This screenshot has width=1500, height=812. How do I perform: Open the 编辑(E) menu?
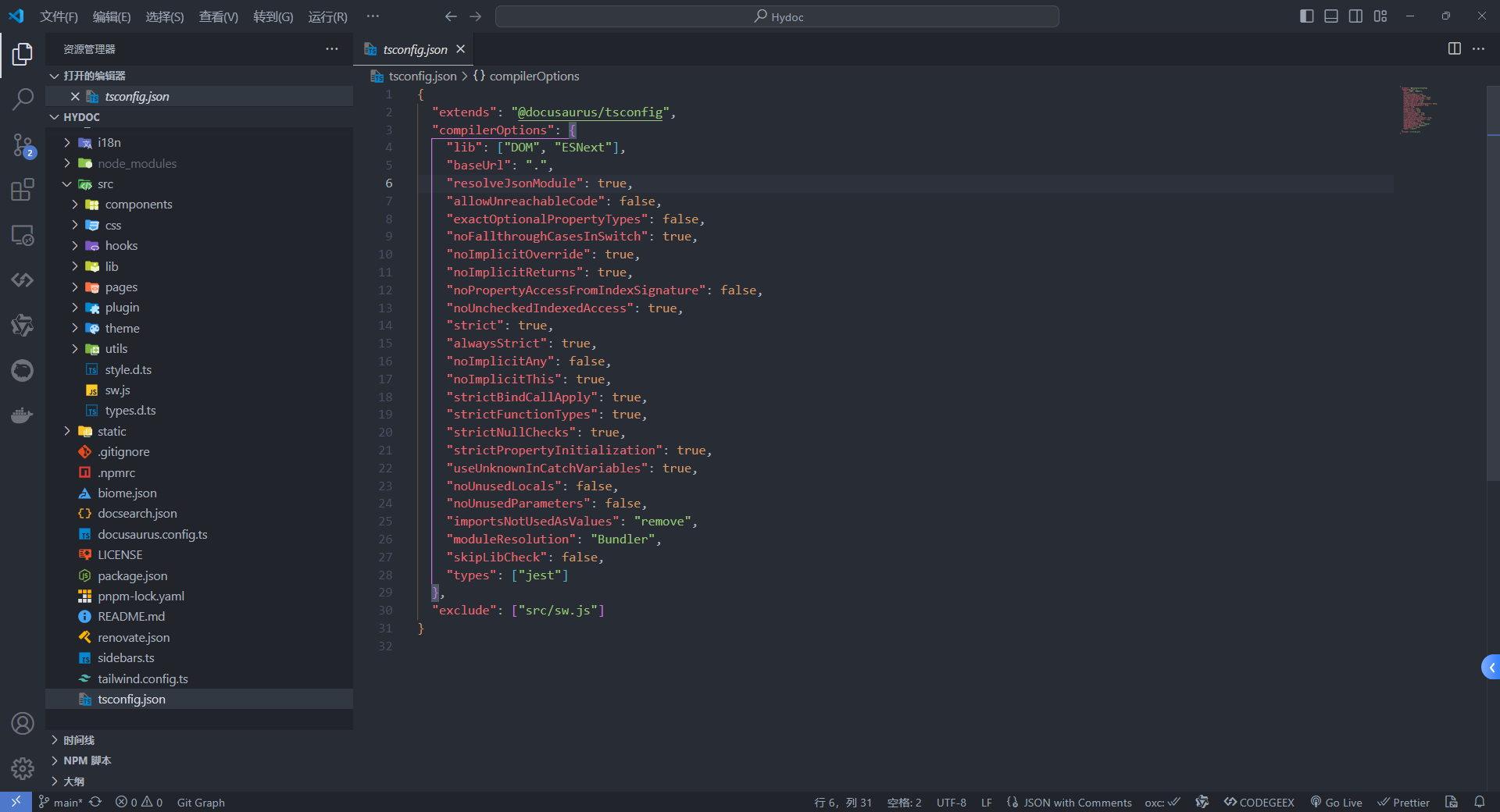pos(112,16)
